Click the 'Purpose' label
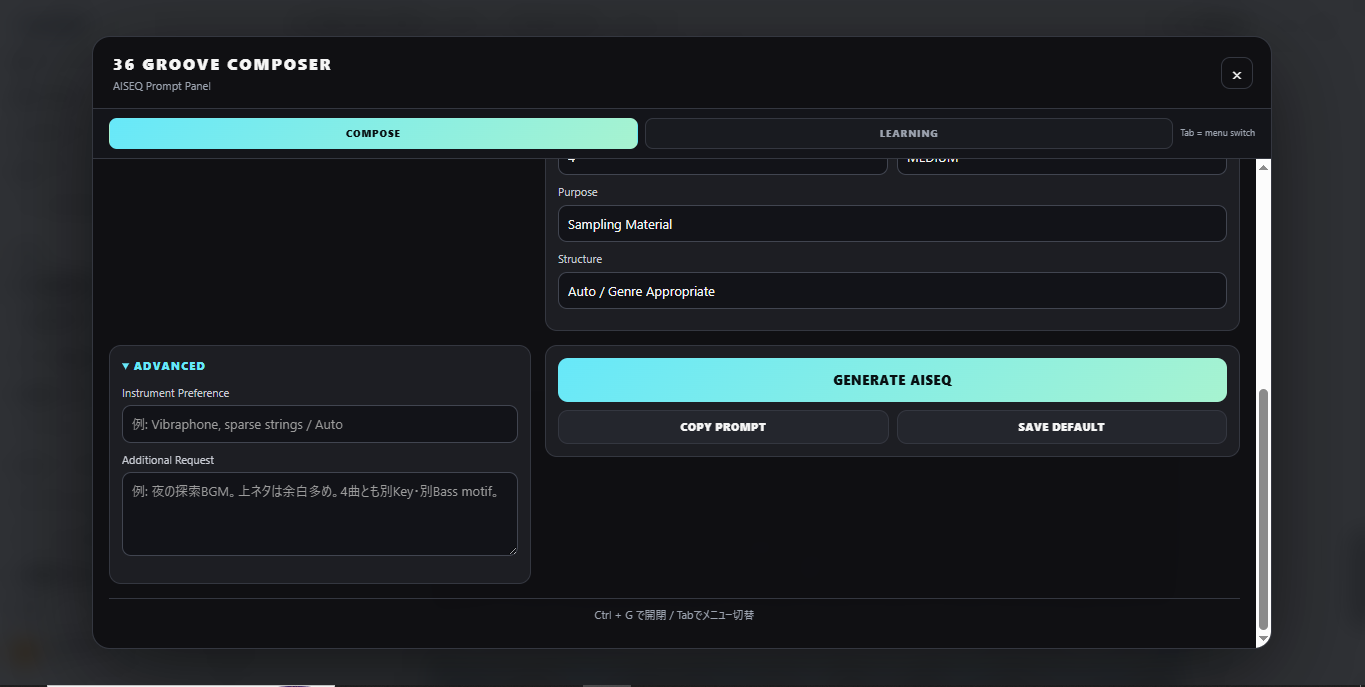The width and height of the screenshot is (1365, 687). tap(578, 192)
